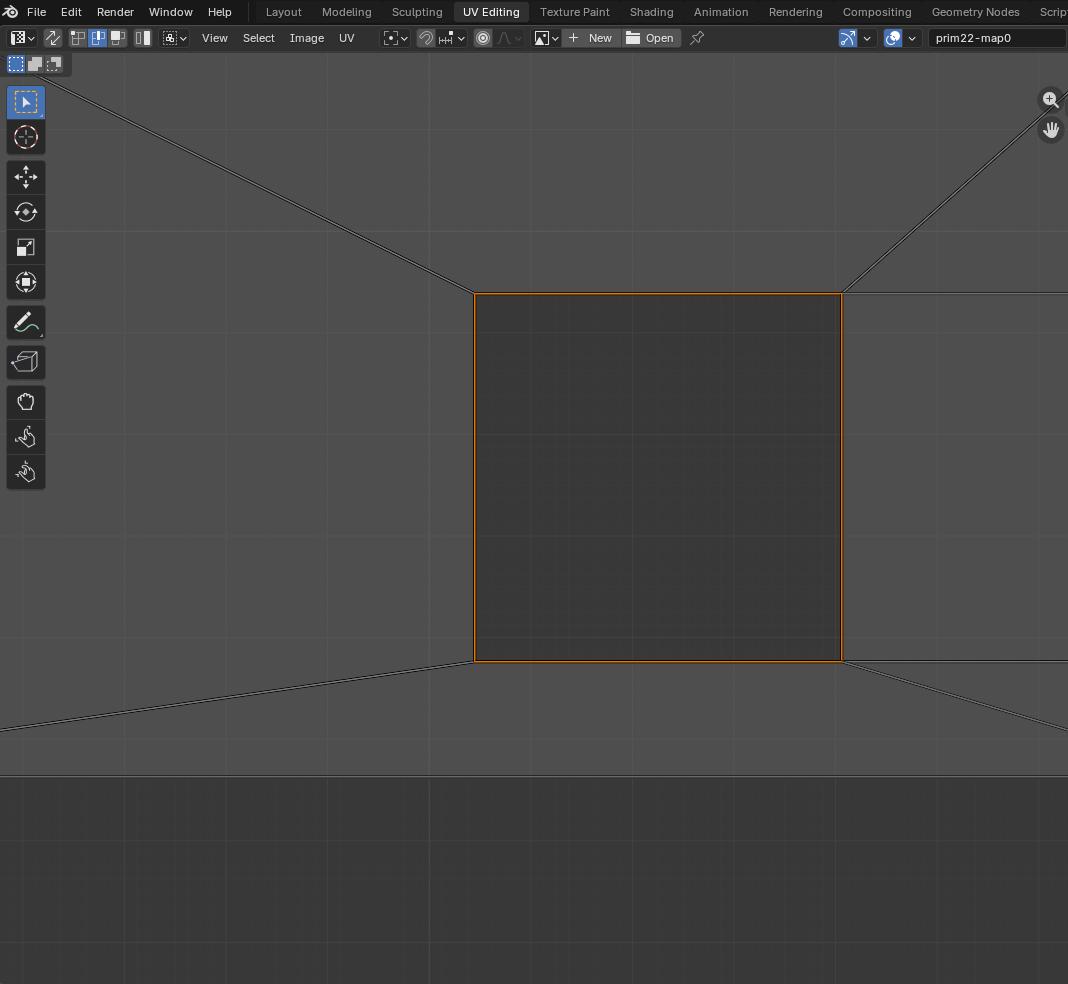Click the zoom view magnifier gizmo
This screenshot has width=1068, height=984.
(x=1050, y=100)
